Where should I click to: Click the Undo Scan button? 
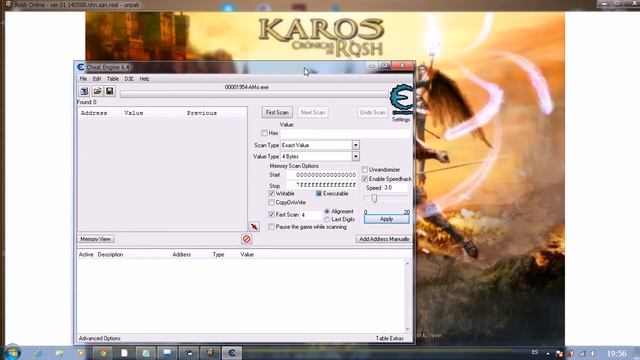(372, 113)
